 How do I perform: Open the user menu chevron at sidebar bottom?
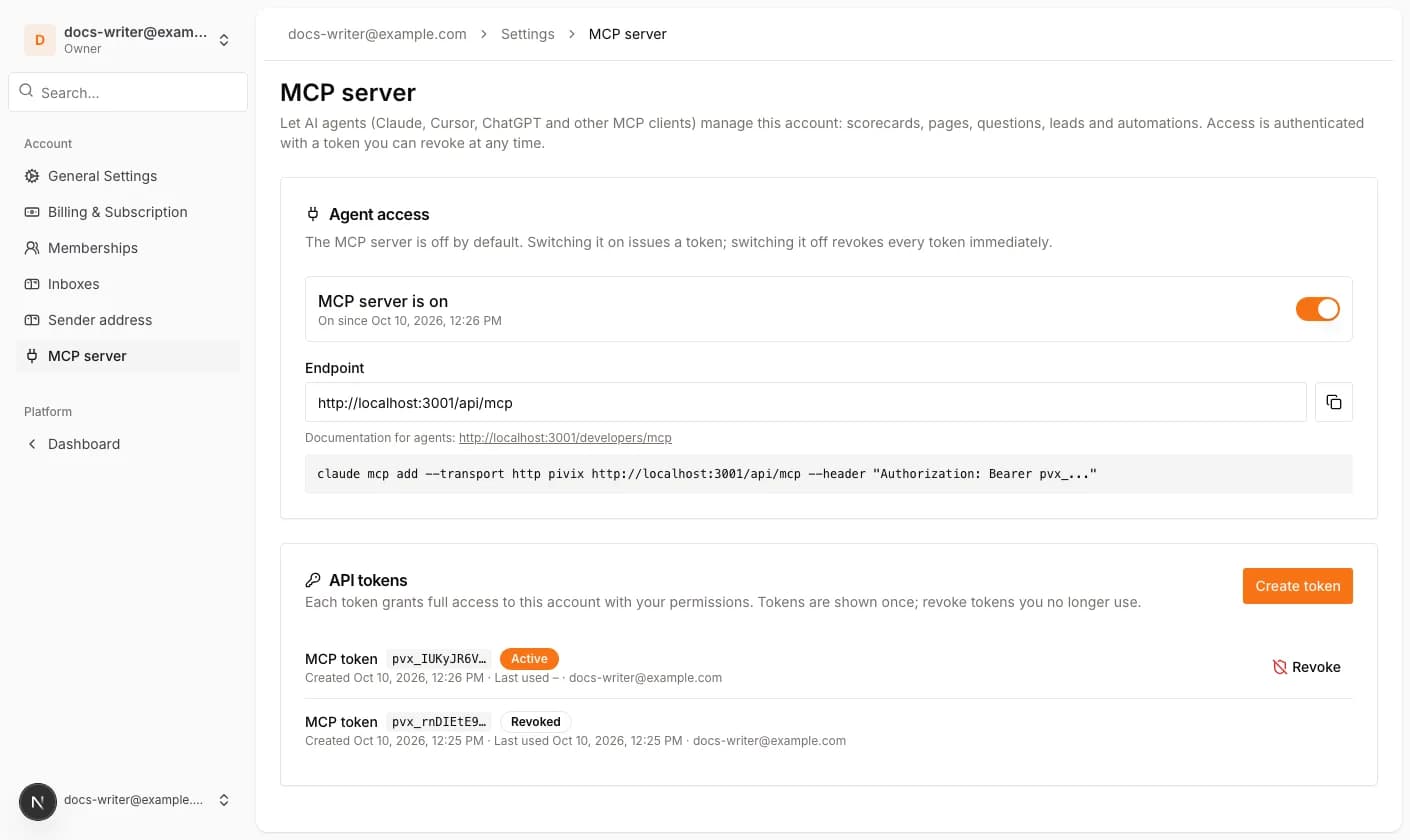(224, 800)
